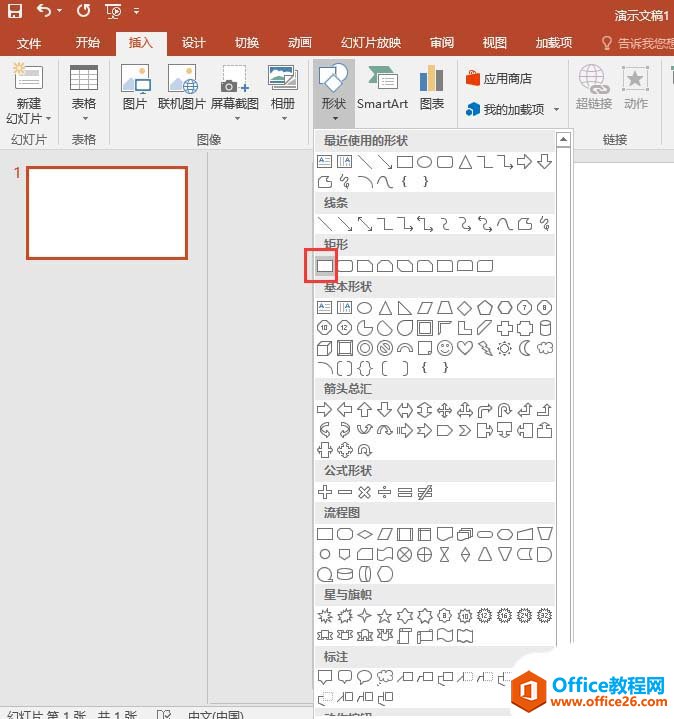Screen dimensions: 674x719
Task: Open 应用商店 add-in store
Action: coord(499,78)
